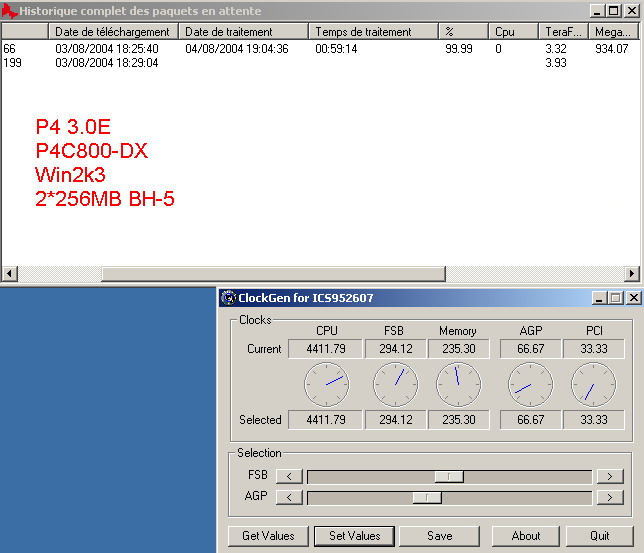Click the '3.93' TeraF value cell
Screen dimensions: 644x553
point(556,63)
